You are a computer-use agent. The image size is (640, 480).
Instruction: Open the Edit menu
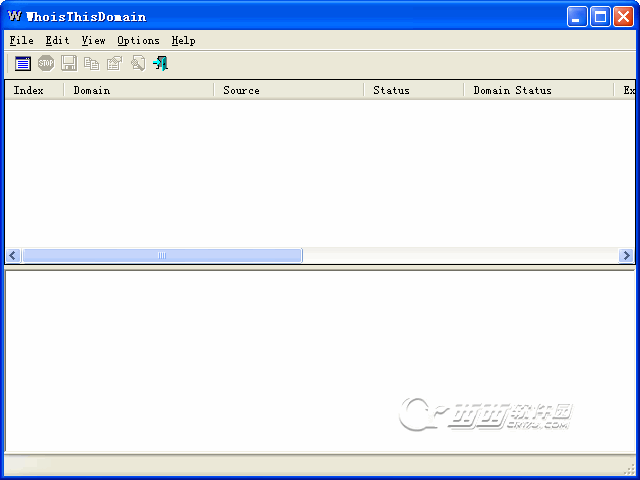point(58,40)
